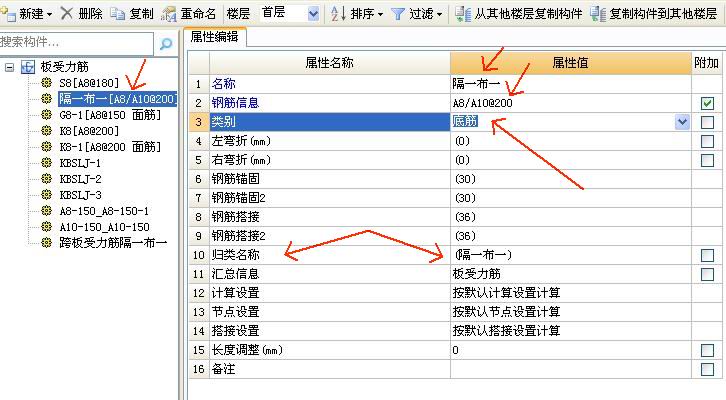Click 复制构件到其他楼层 button text
Viewport: 726px width, 400px height.
click(663, 14)
